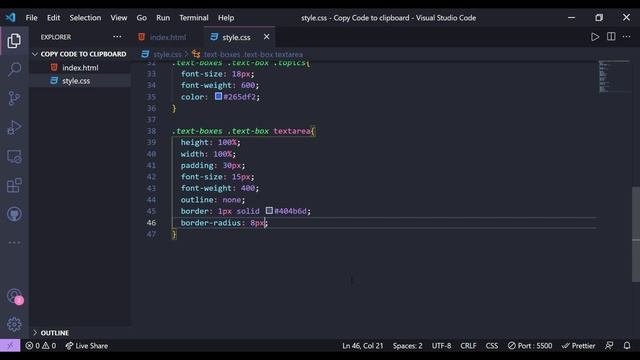
Task: Open the feedback icon in status bar
Action: point(609,346)
